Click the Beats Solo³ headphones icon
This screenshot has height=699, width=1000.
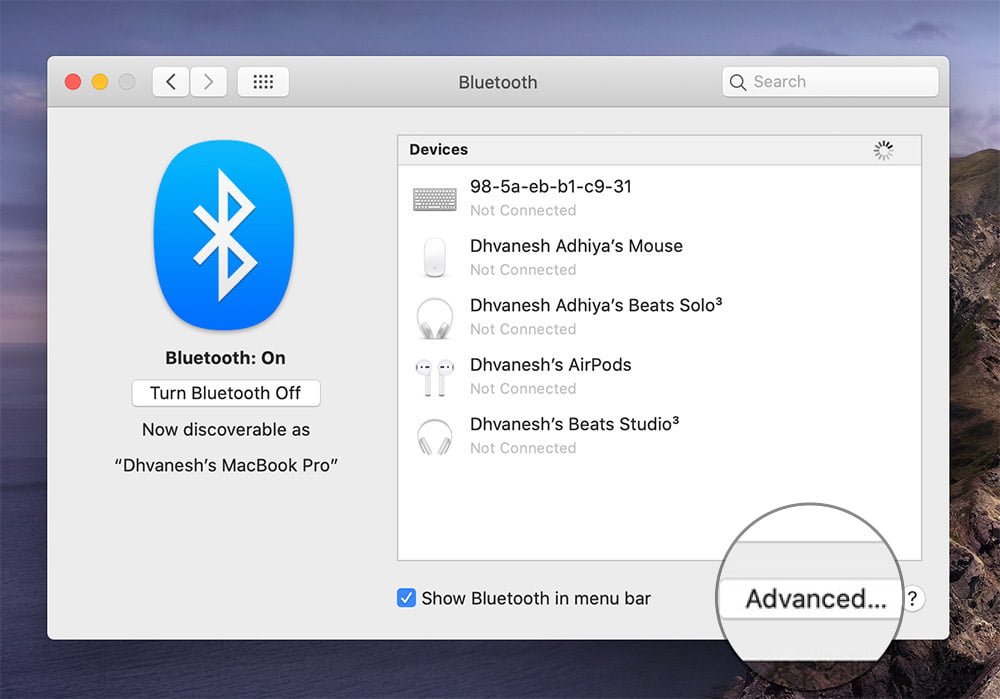pyautogui.click(x=434, y=318)
